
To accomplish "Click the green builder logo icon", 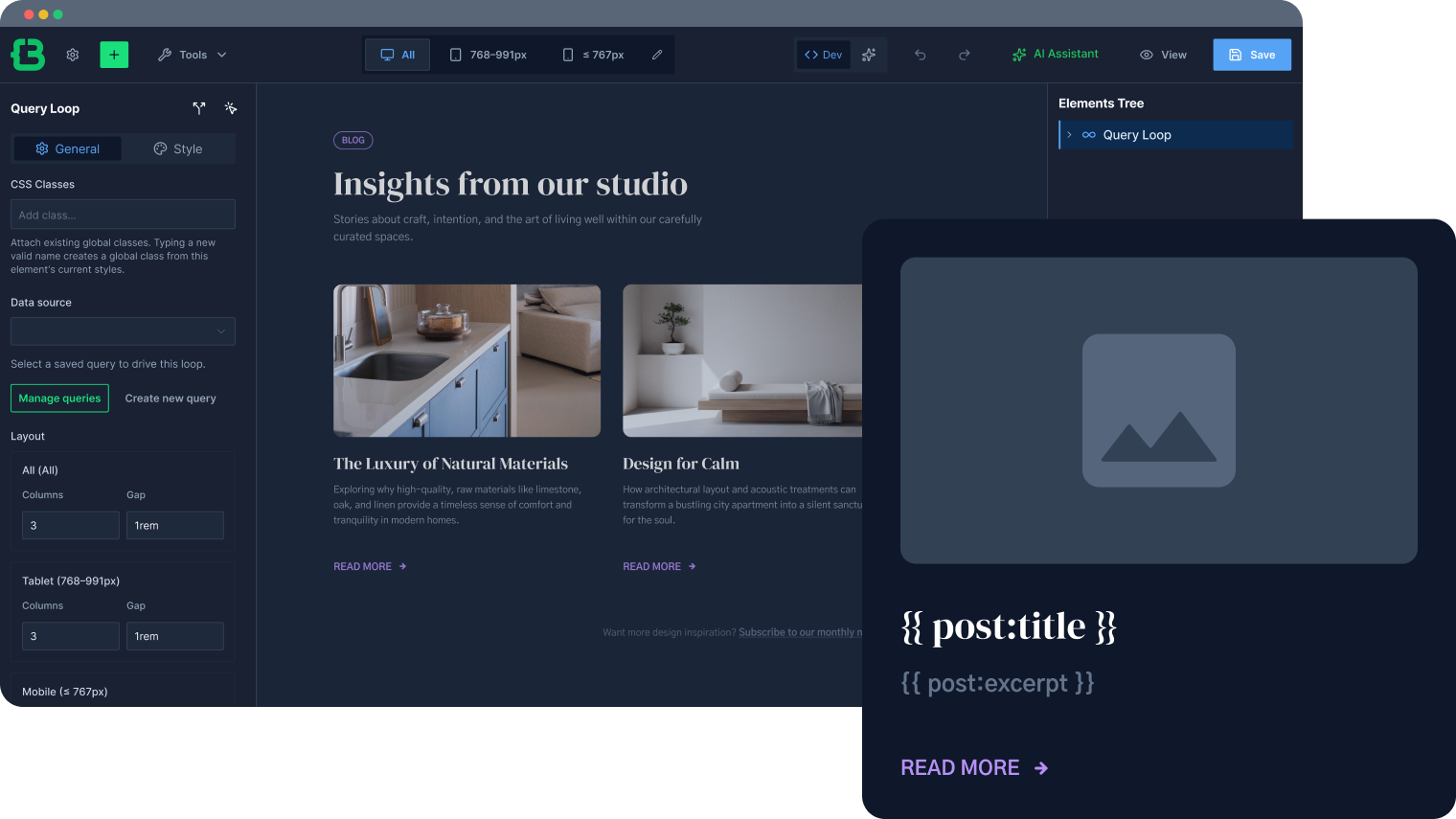I will 28,55.
